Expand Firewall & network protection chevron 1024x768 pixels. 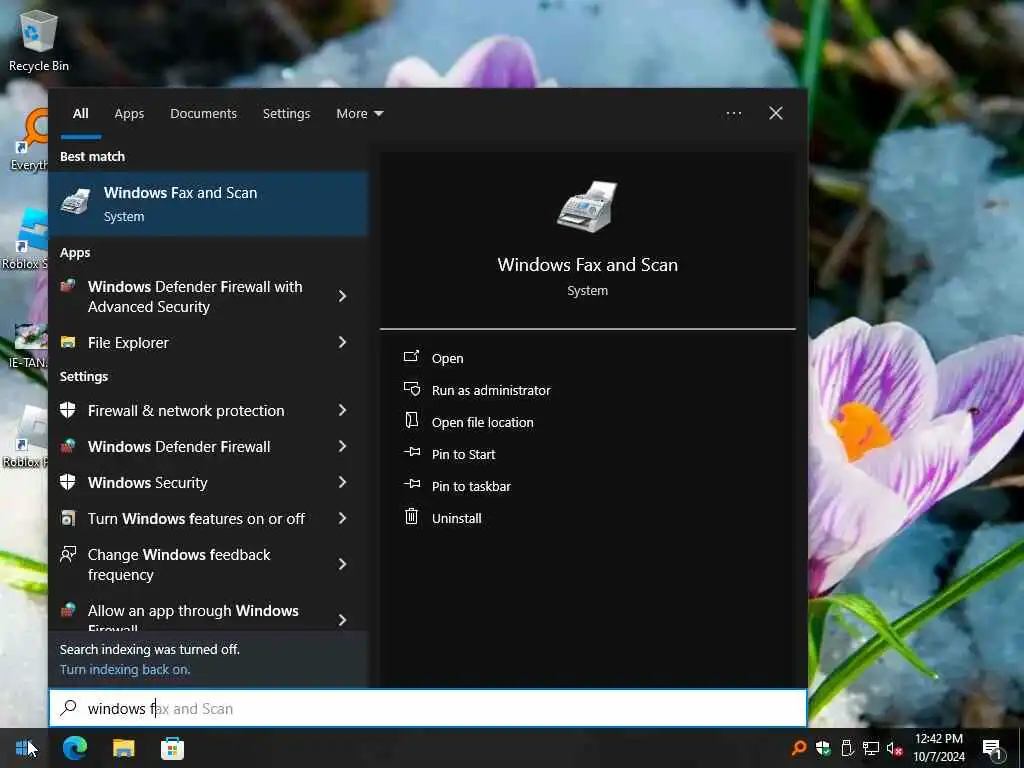(x=342, y=410)
